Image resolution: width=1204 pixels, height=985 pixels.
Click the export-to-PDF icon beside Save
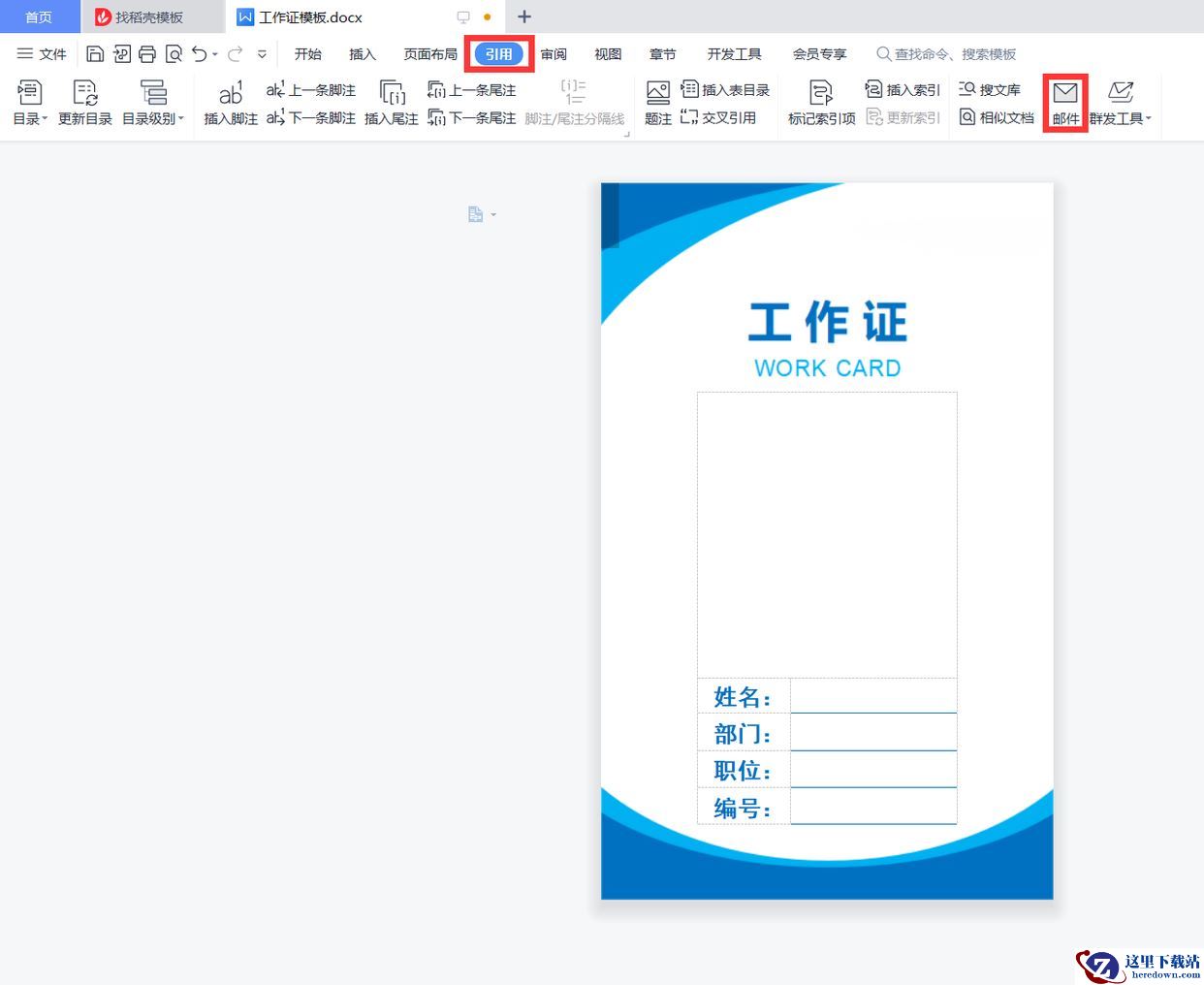[121, 54]
